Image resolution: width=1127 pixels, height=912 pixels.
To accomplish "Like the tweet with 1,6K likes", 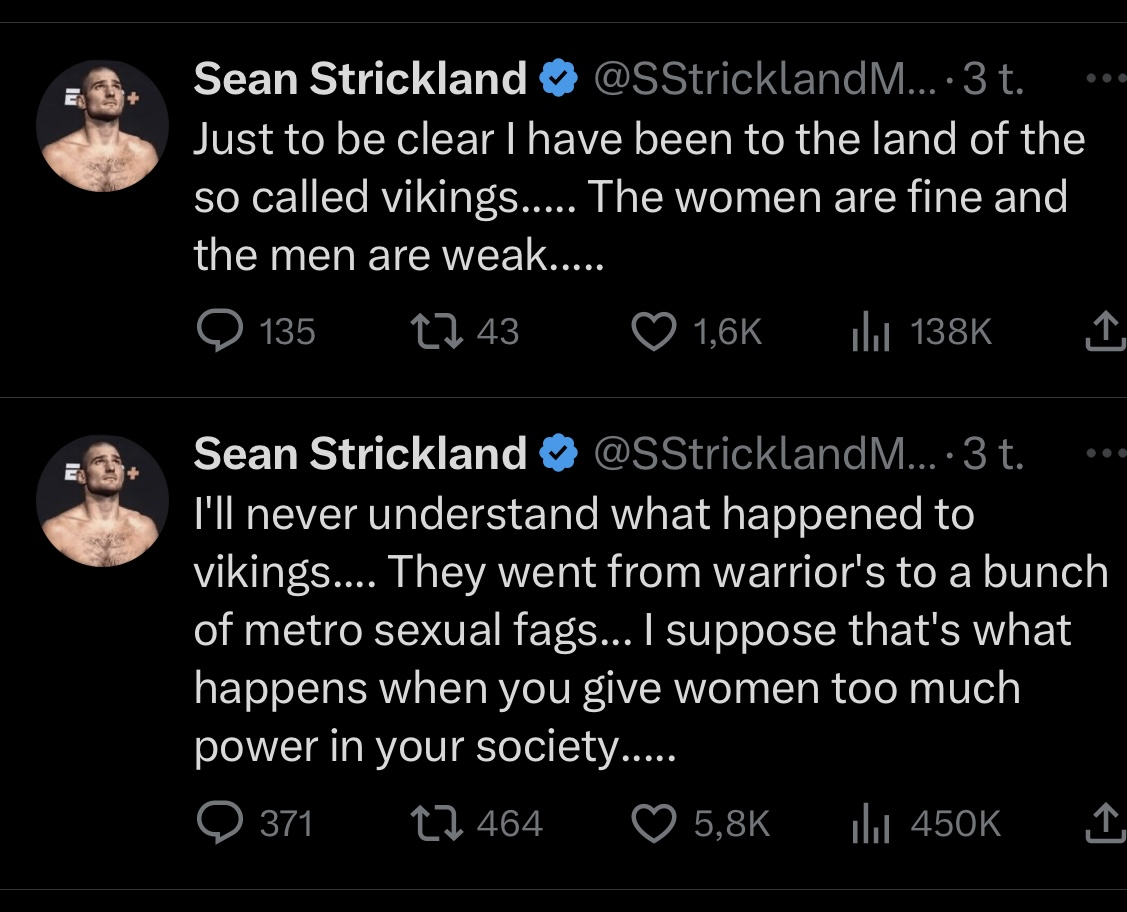I will (655, 331).
